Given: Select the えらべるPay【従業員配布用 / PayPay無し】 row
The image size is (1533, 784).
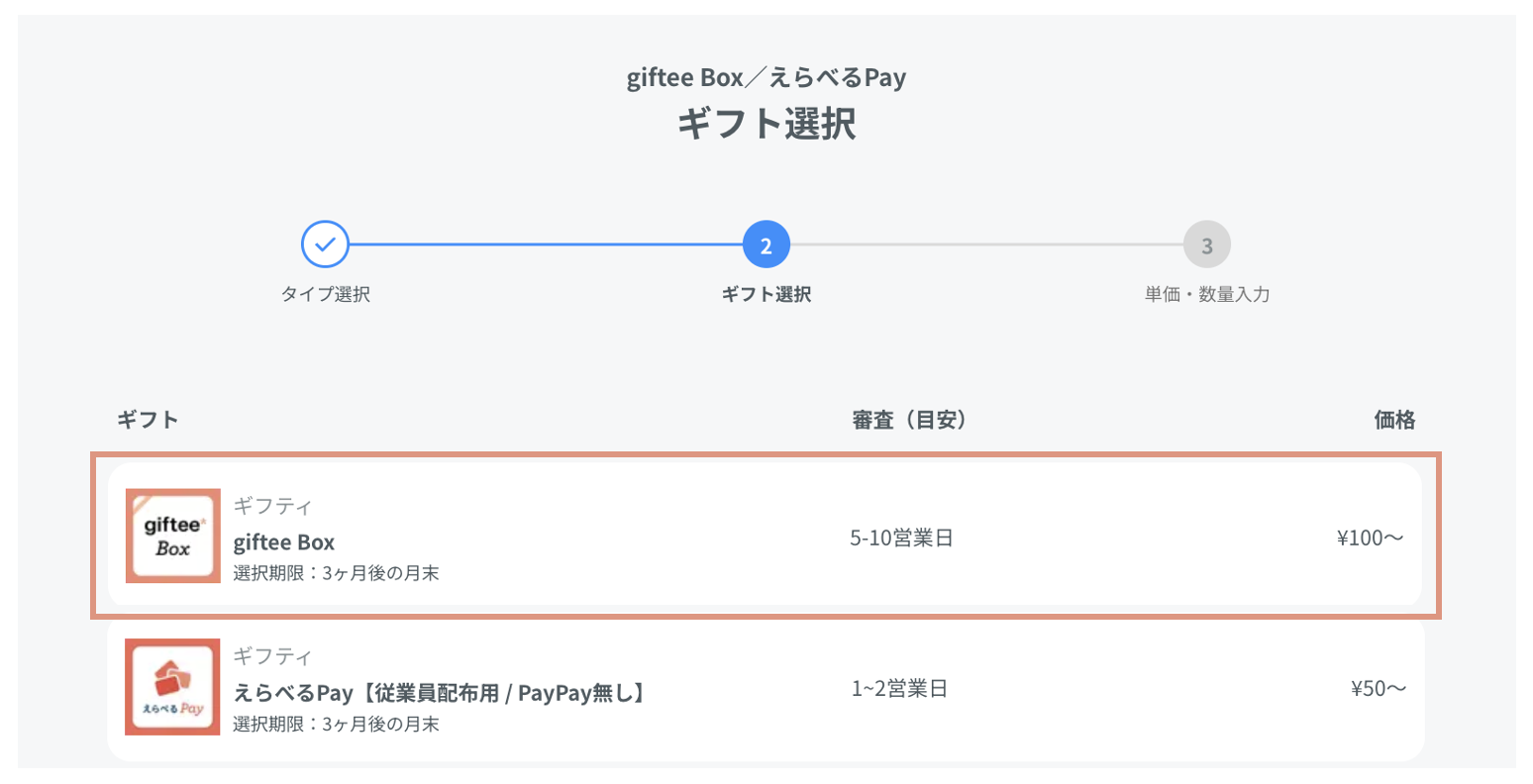Looking at the screenshot, I should pos(765,688).
